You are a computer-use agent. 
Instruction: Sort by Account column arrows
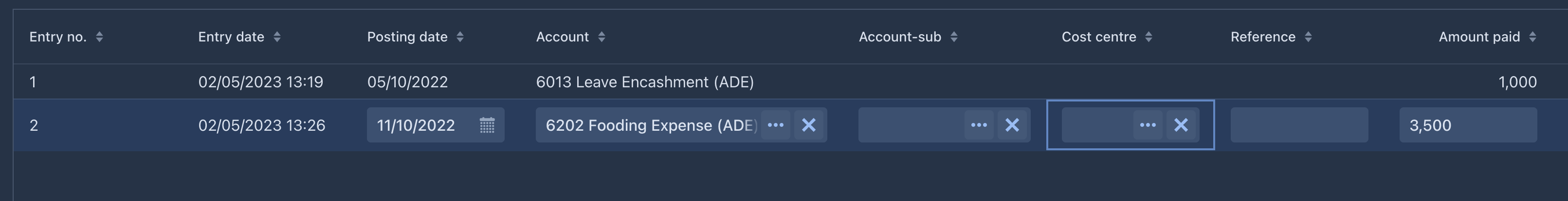[602, 37]
